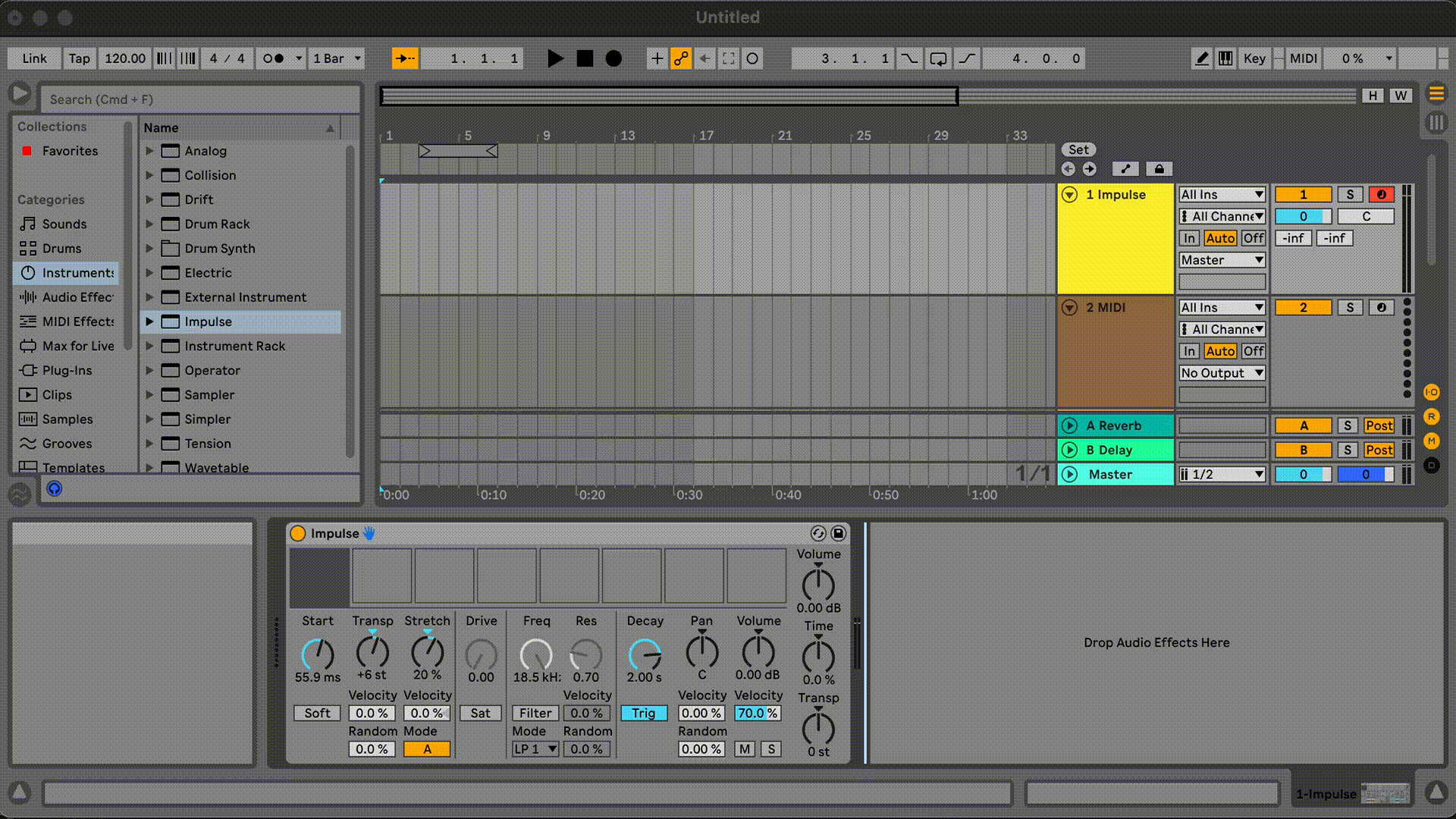Click the Arrangement Record button
This screenshot has width=1456, height=819.
click(x=613, y=58)
